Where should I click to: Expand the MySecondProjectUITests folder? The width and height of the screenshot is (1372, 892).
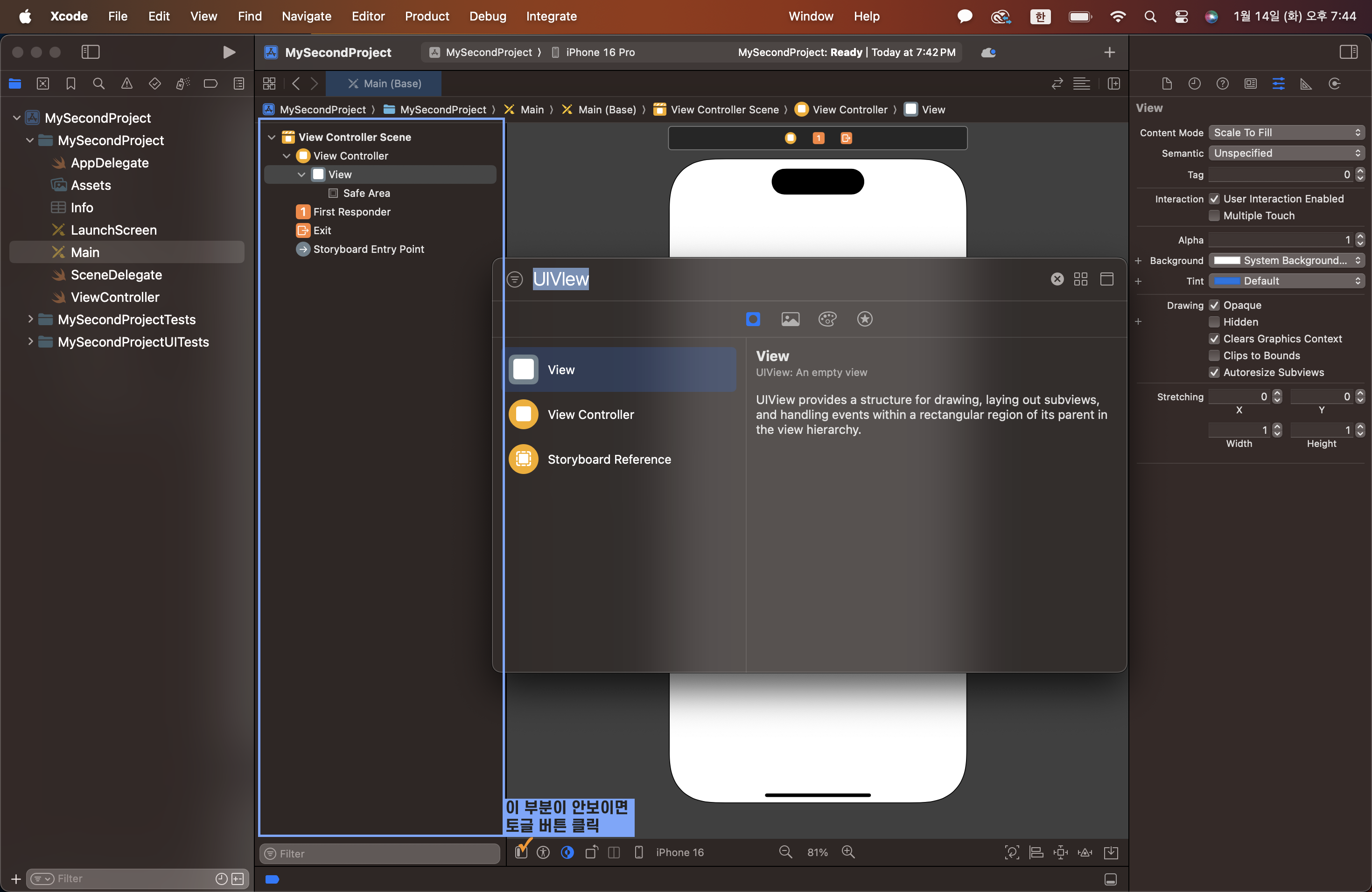click(x=30, y=341)
